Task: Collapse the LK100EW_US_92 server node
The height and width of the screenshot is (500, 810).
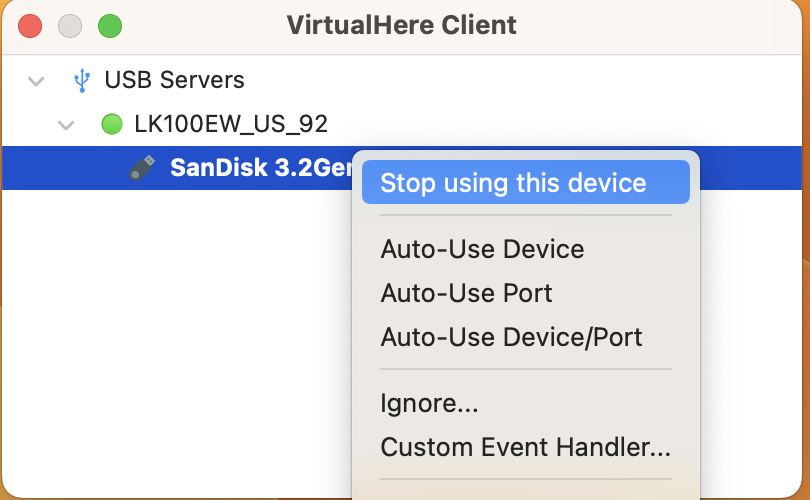Action: point(67,125)
